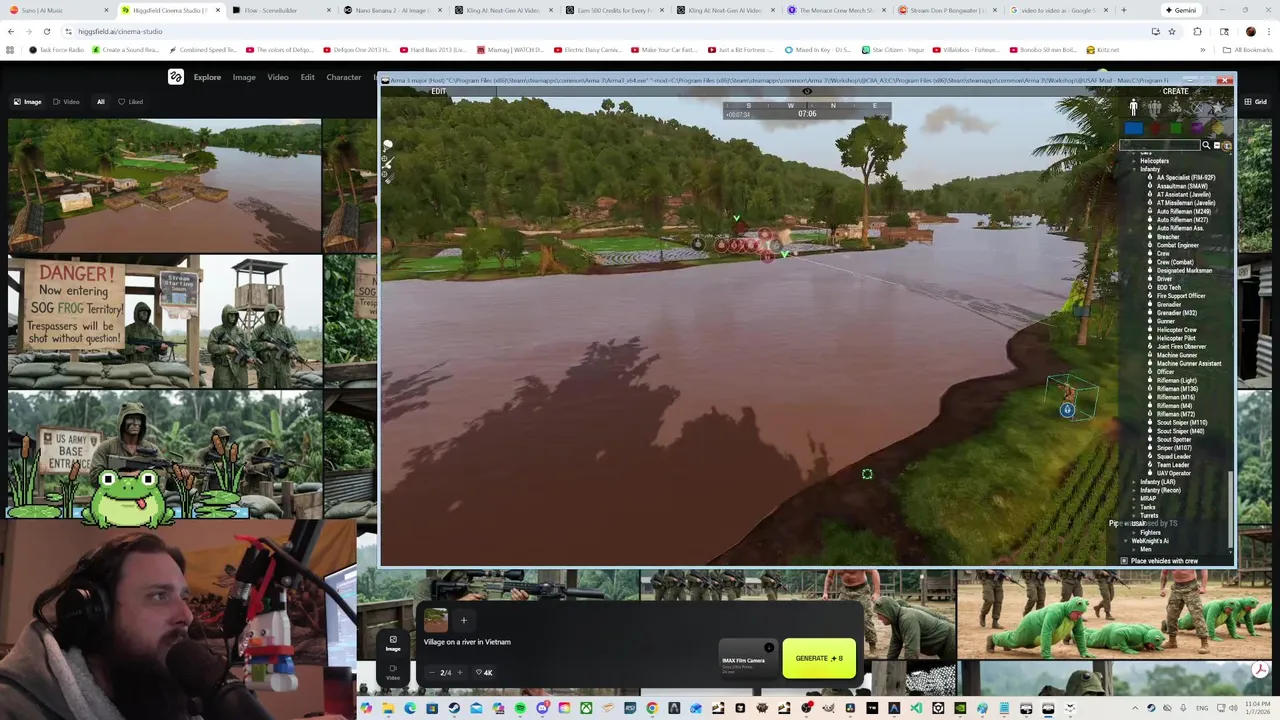The height and width of the screenshot is (720, 1280).
Task: Filter gallery by Video type
Action: coord(67,101)
